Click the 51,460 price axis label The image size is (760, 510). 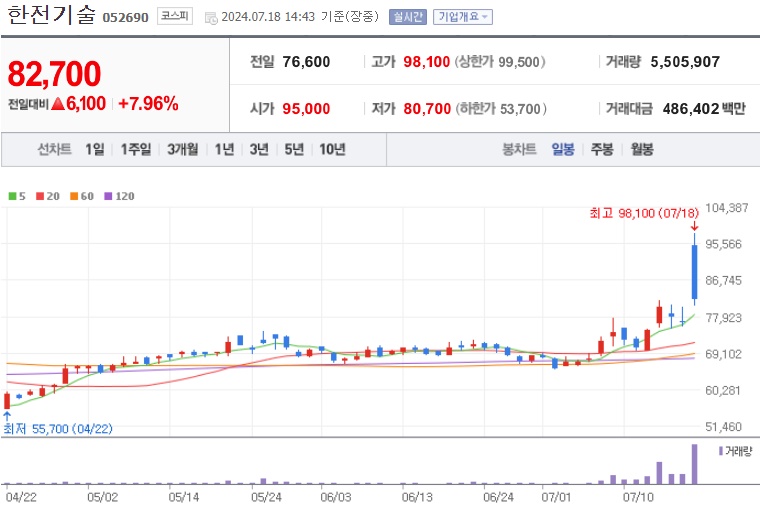[723, 427]
